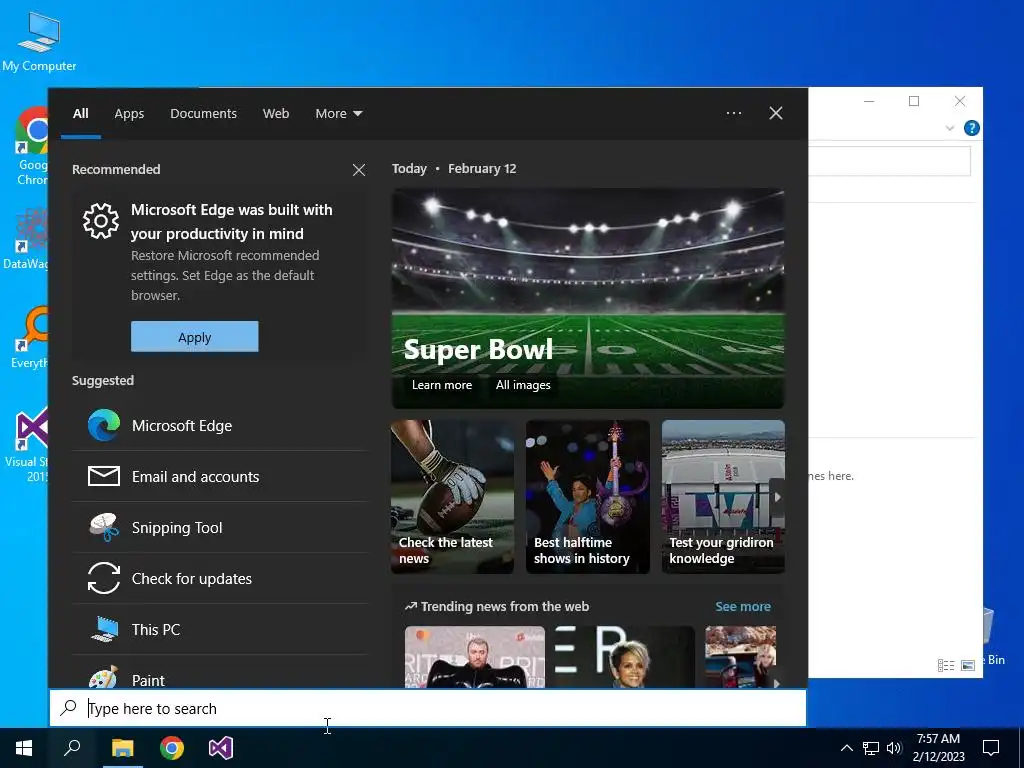Open the trending news thumbnail showing large white letters
Image resolution: width=1024 pixels, height=768 pixels.
625,657
